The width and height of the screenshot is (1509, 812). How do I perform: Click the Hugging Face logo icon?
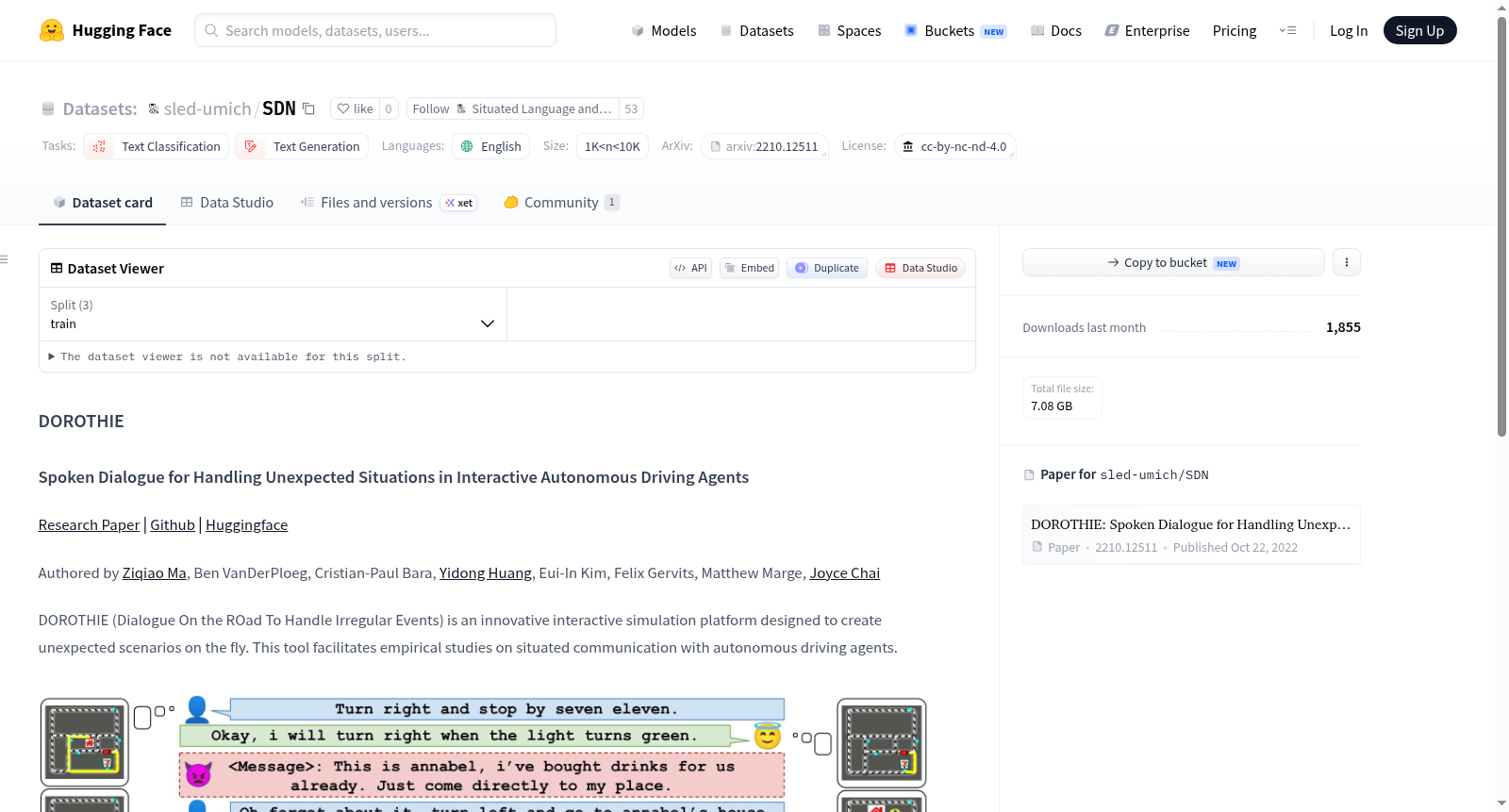(x=52, y=30)
